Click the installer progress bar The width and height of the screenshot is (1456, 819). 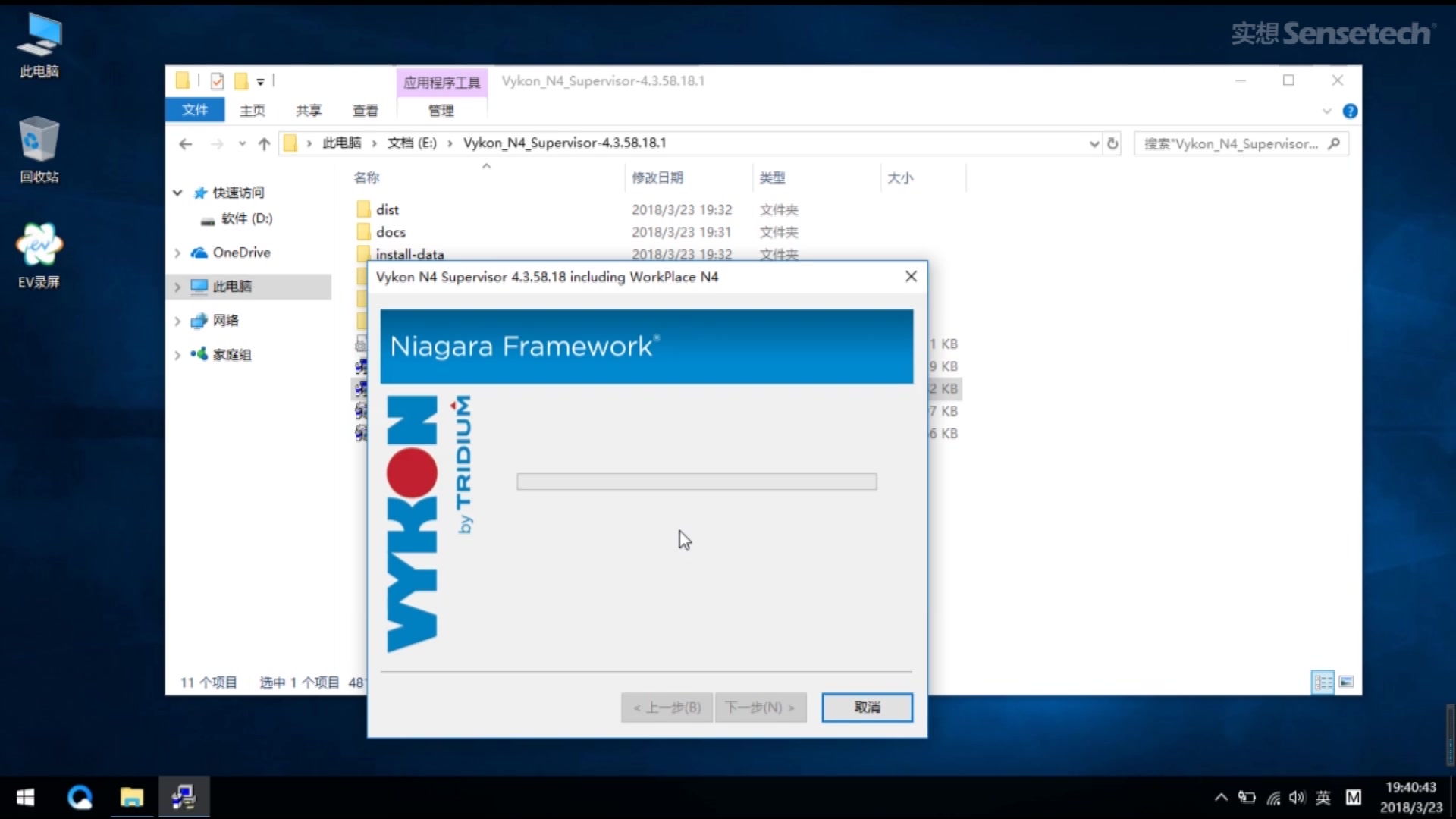coord(697,482)
